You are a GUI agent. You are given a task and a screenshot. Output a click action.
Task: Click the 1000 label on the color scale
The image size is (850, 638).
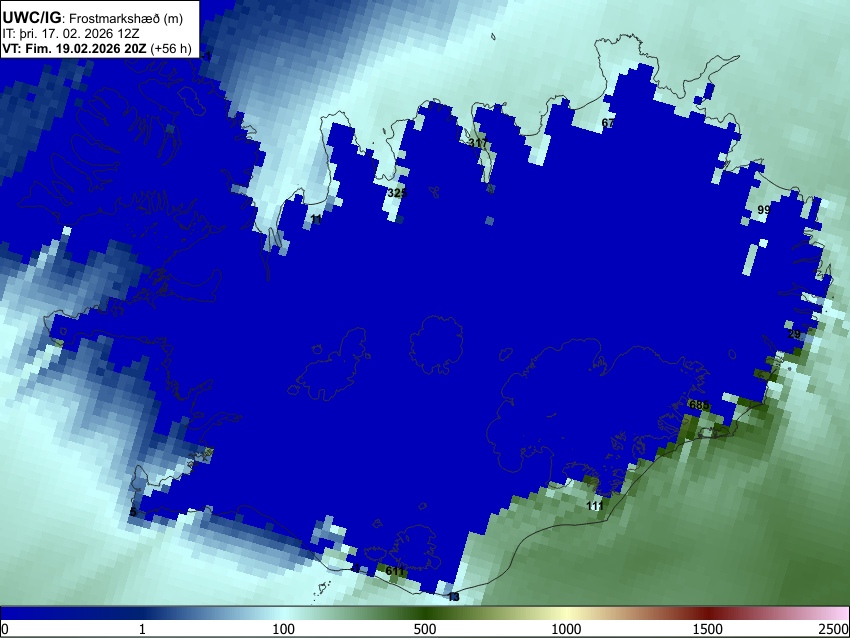(566, 629)
